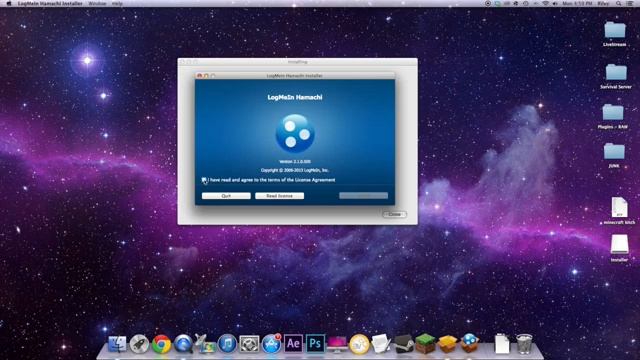Open the Window menu
This screenshot has height=360, width=640.
tap(97, 3)
